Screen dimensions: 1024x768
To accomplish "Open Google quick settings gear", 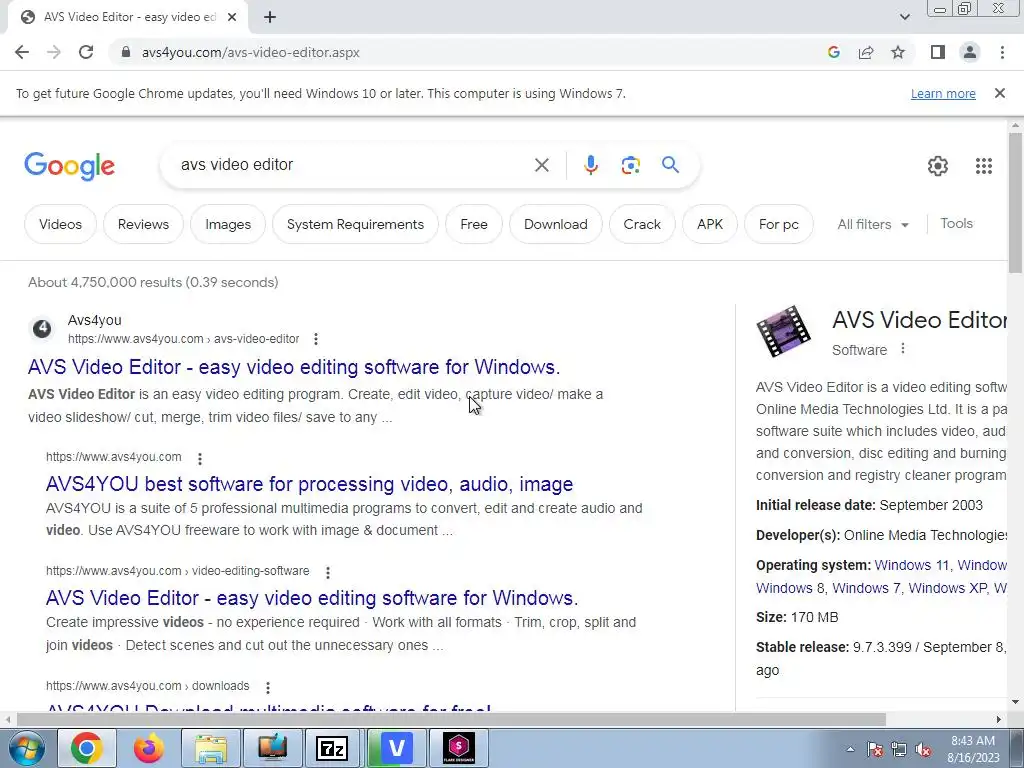I will (x=938, y=166).
